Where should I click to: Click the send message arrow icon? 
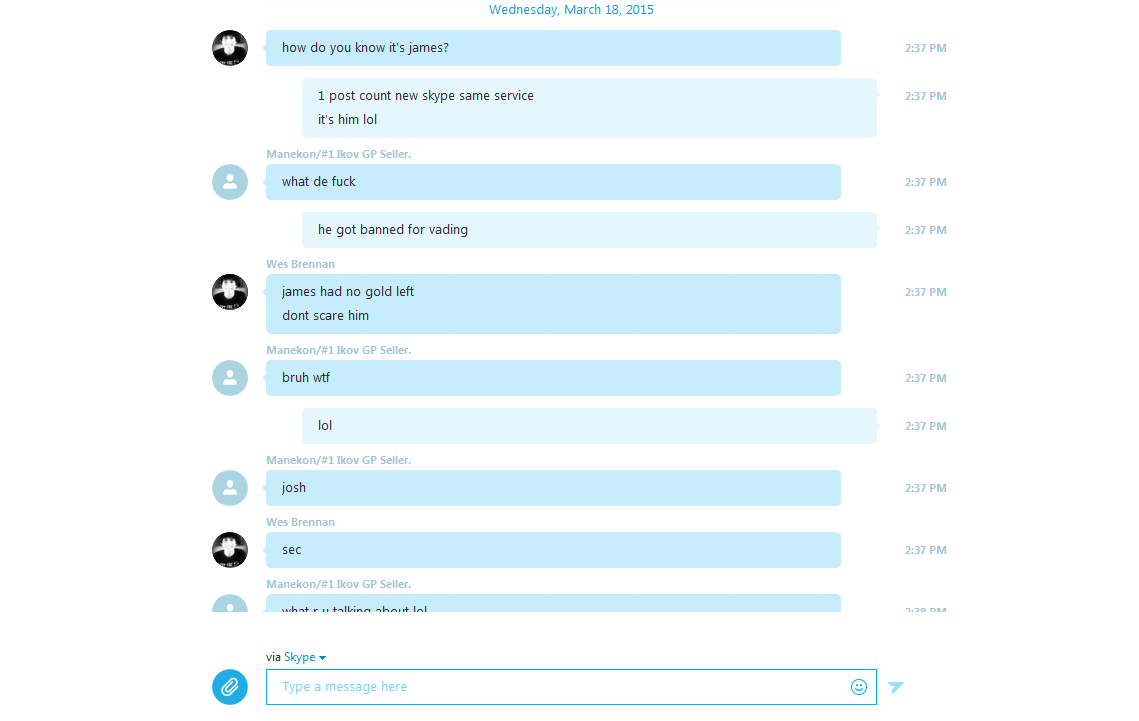click(x=896, y=687)
